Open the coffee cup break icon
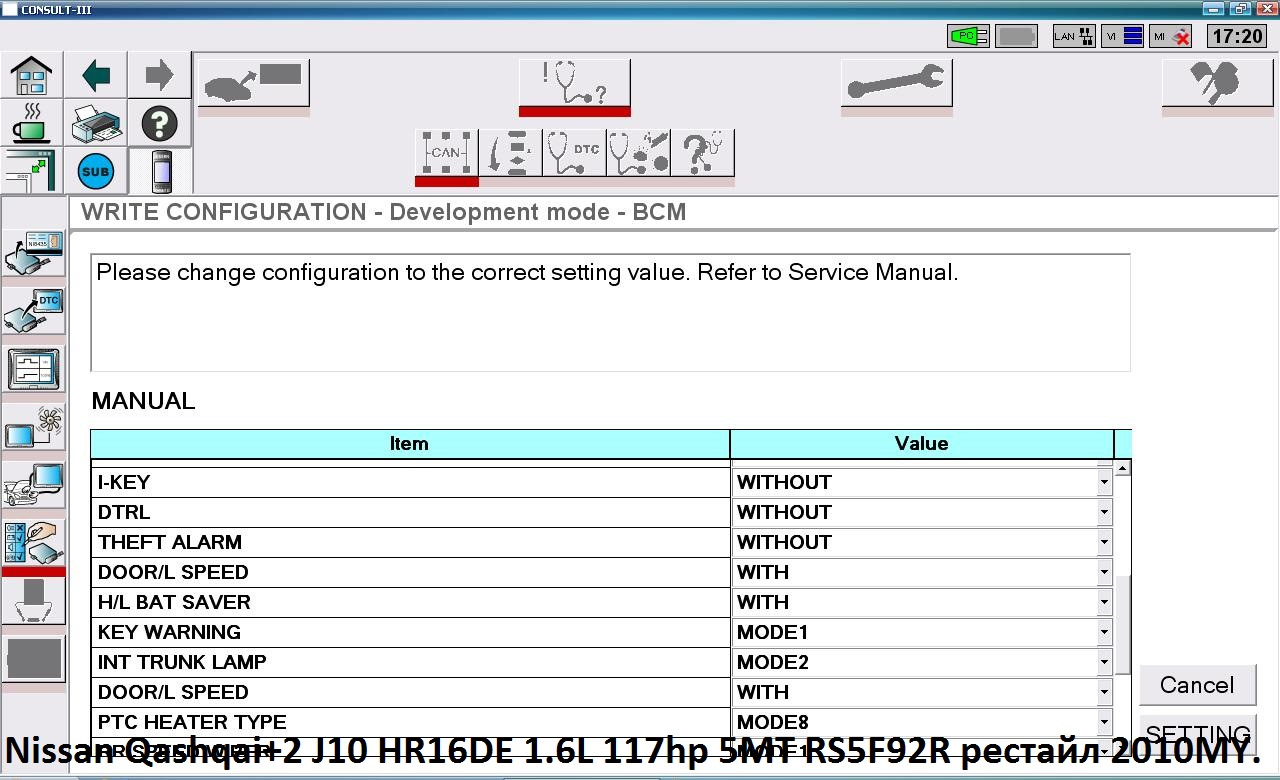 pos(31,123)
